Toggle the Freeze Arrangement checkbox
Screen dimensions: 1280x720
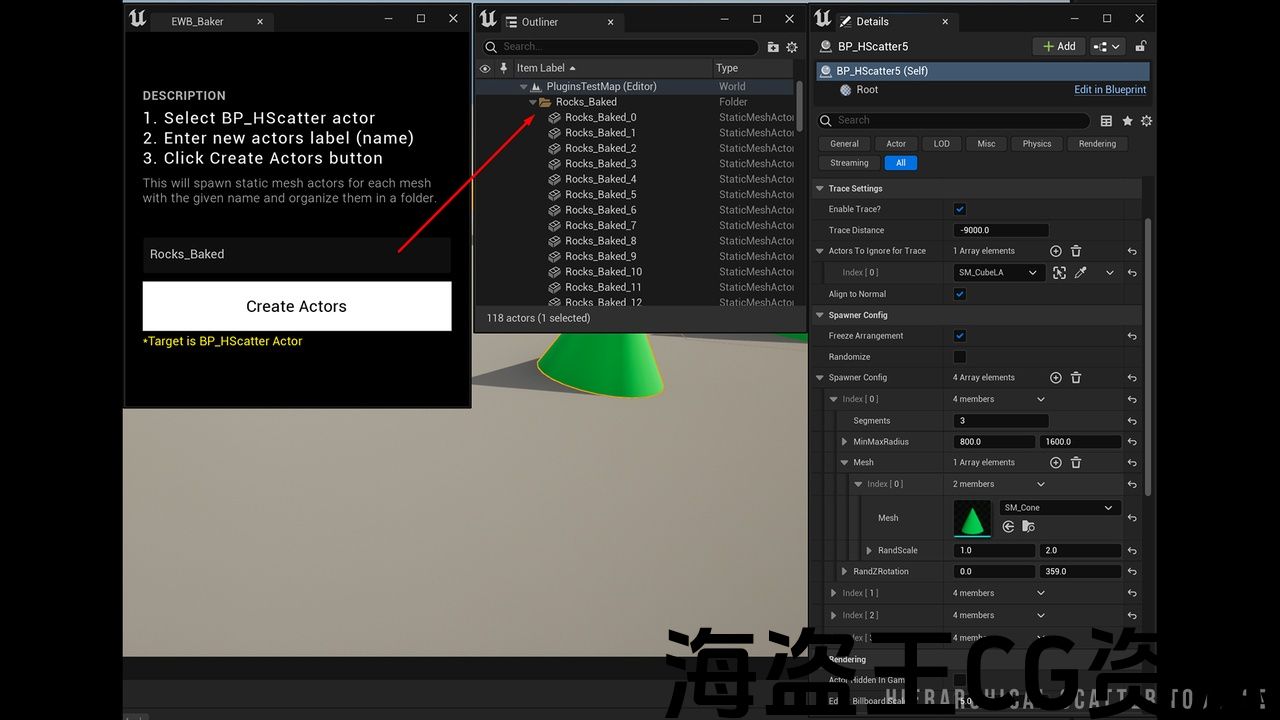[960, 336]
